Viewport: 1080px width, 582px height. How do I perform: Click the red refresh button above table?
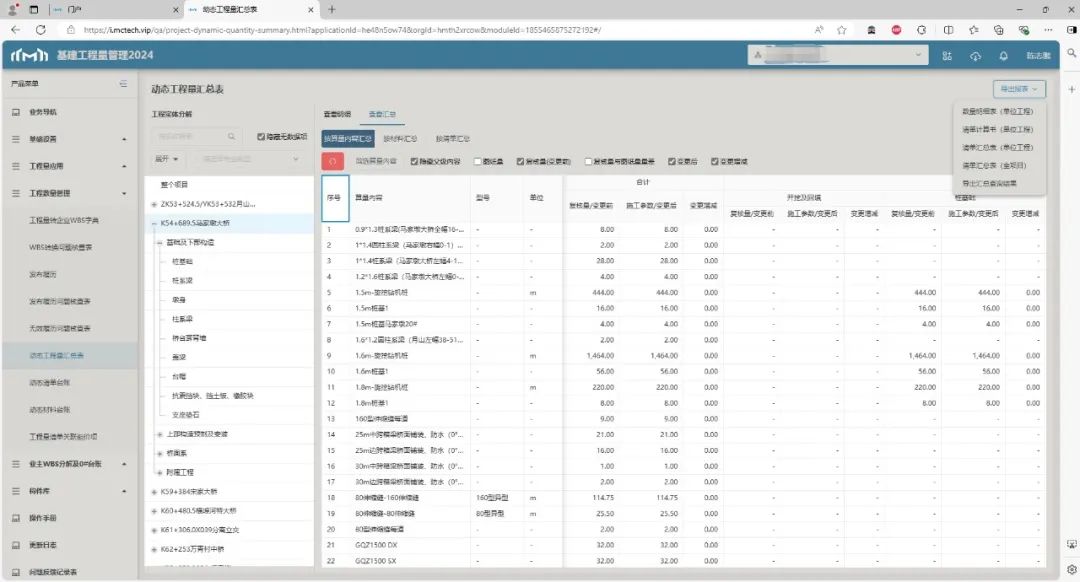(333, 161)
